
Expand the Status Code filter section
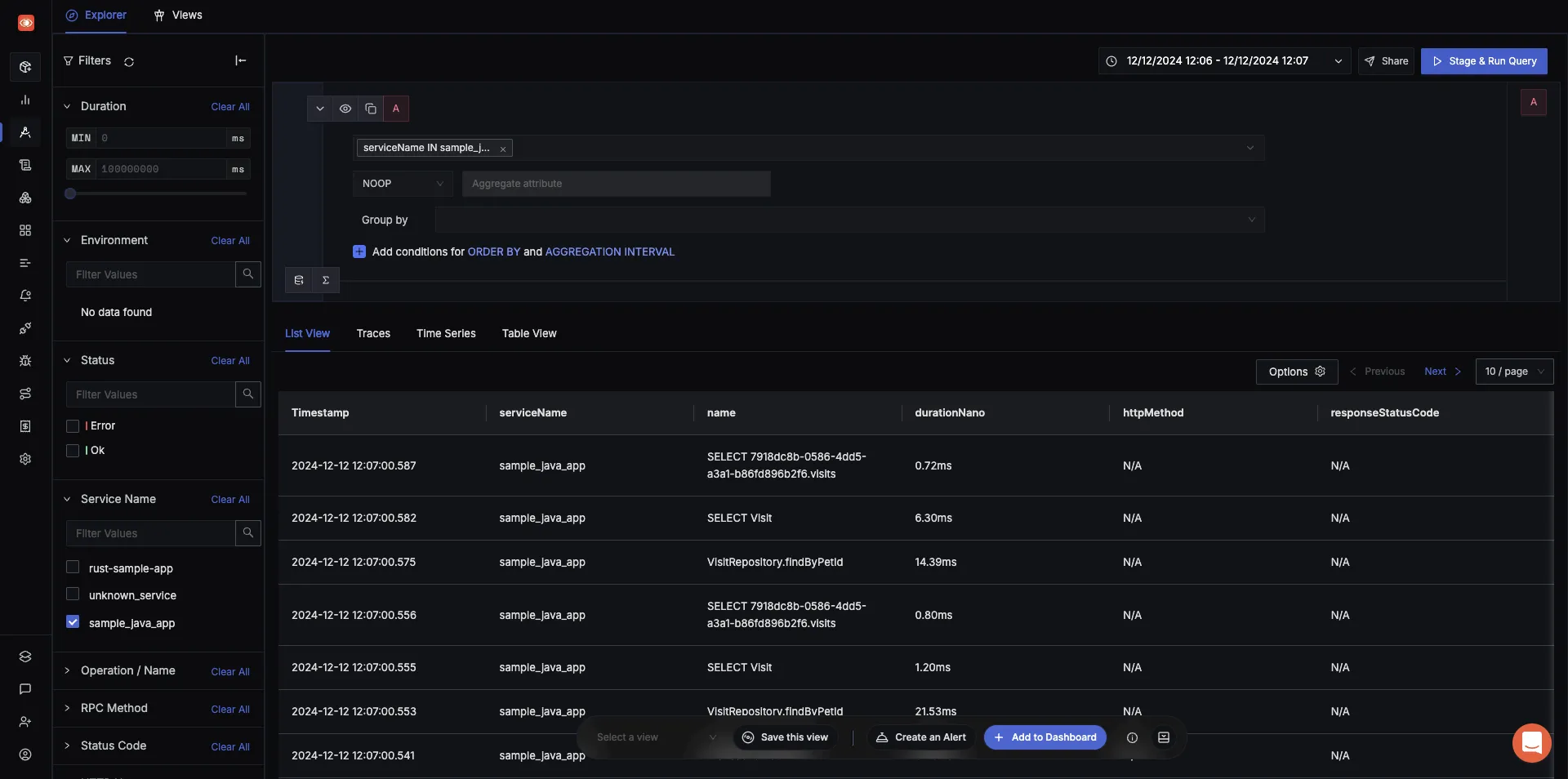pyautogui.click(x=67, y=746)
